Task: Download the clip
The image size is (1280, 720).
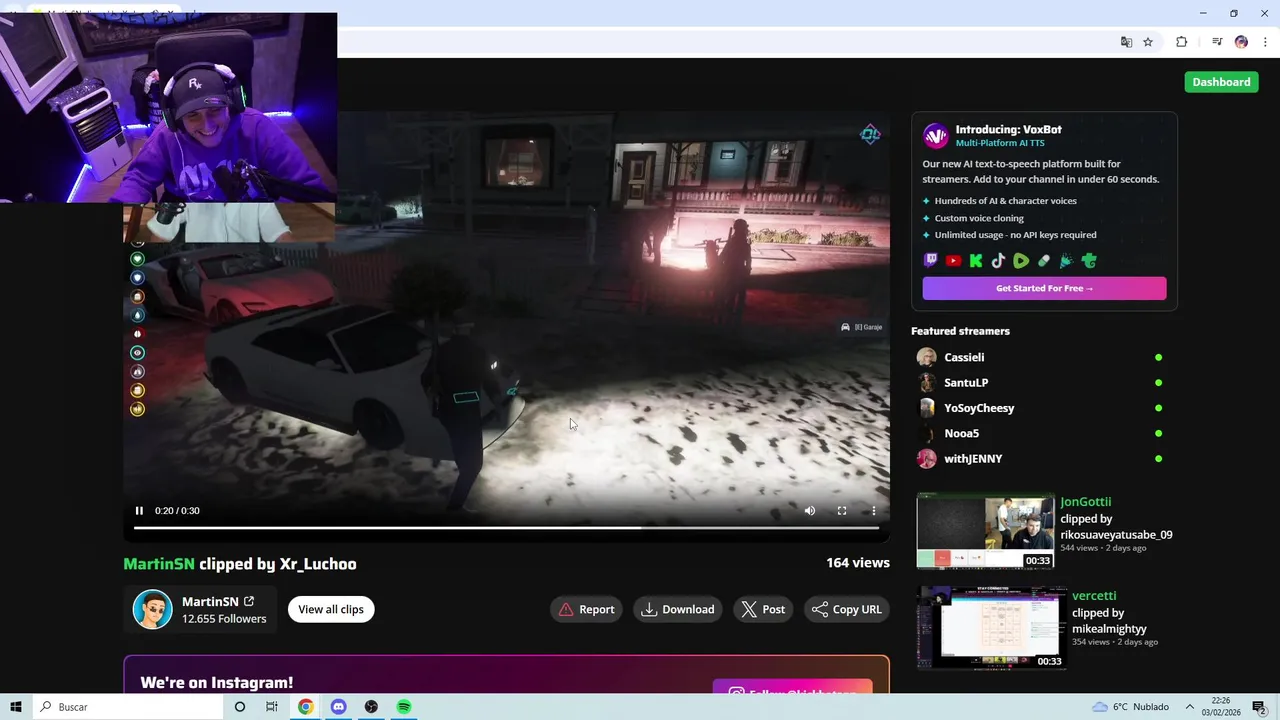Action: click(678, 609)
